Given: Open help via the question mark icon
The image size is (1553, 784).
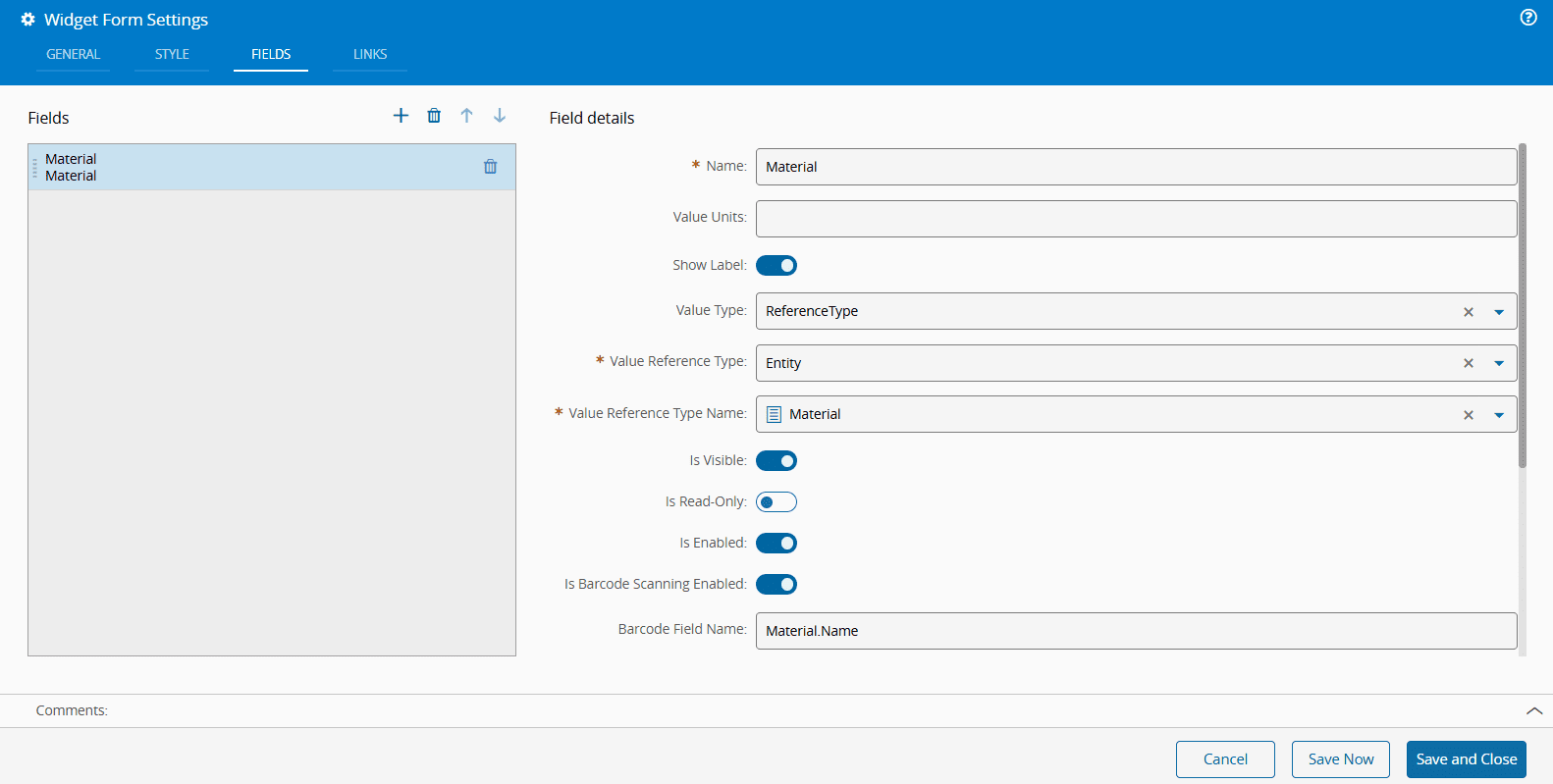Looking at the screenshot, I should click(1528, 18).
